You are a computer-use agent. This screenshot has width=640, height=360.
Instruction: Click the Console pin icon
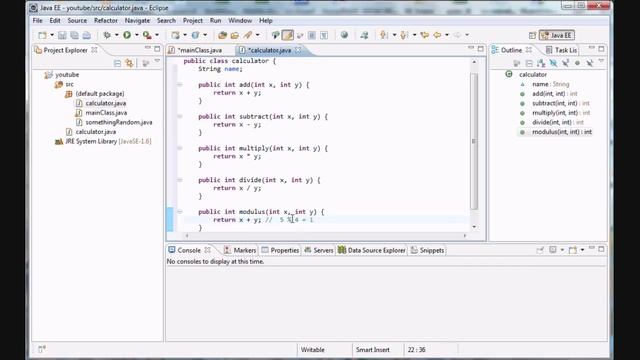[x=540, y=250]
